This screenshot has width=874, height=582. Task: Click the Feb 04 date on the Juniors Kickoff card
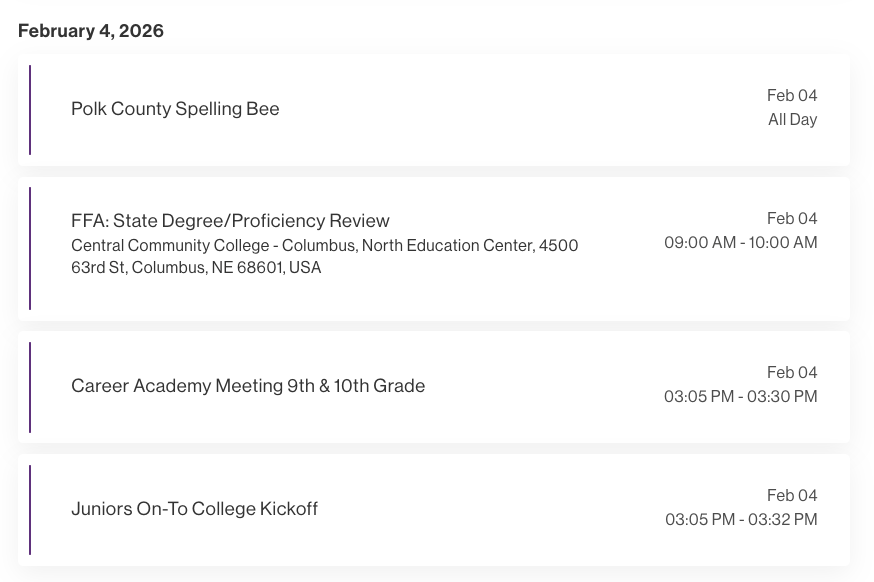792,496
